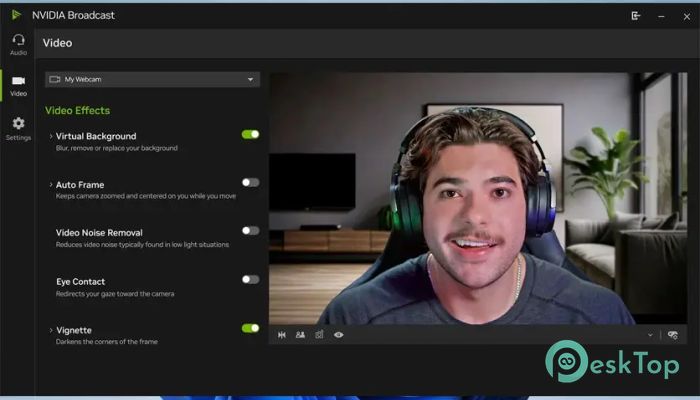The width and height of the screenshot is (700, 400).
Task: Click the Video Effects heading
Action: click(77, 110)
